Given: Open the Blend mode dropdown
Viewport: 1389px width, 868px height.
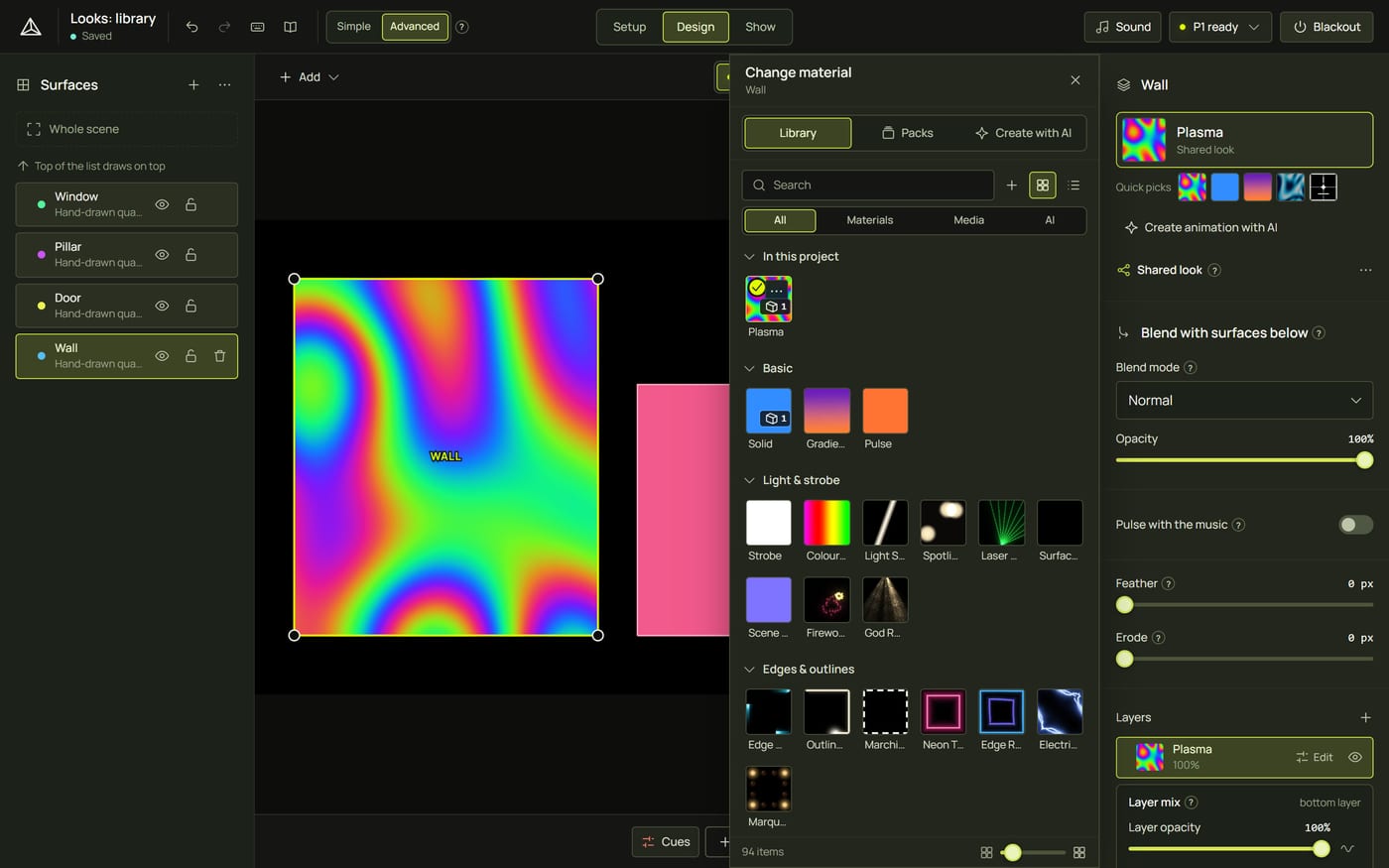Looking at the screenshot, I should (1244, 401).
